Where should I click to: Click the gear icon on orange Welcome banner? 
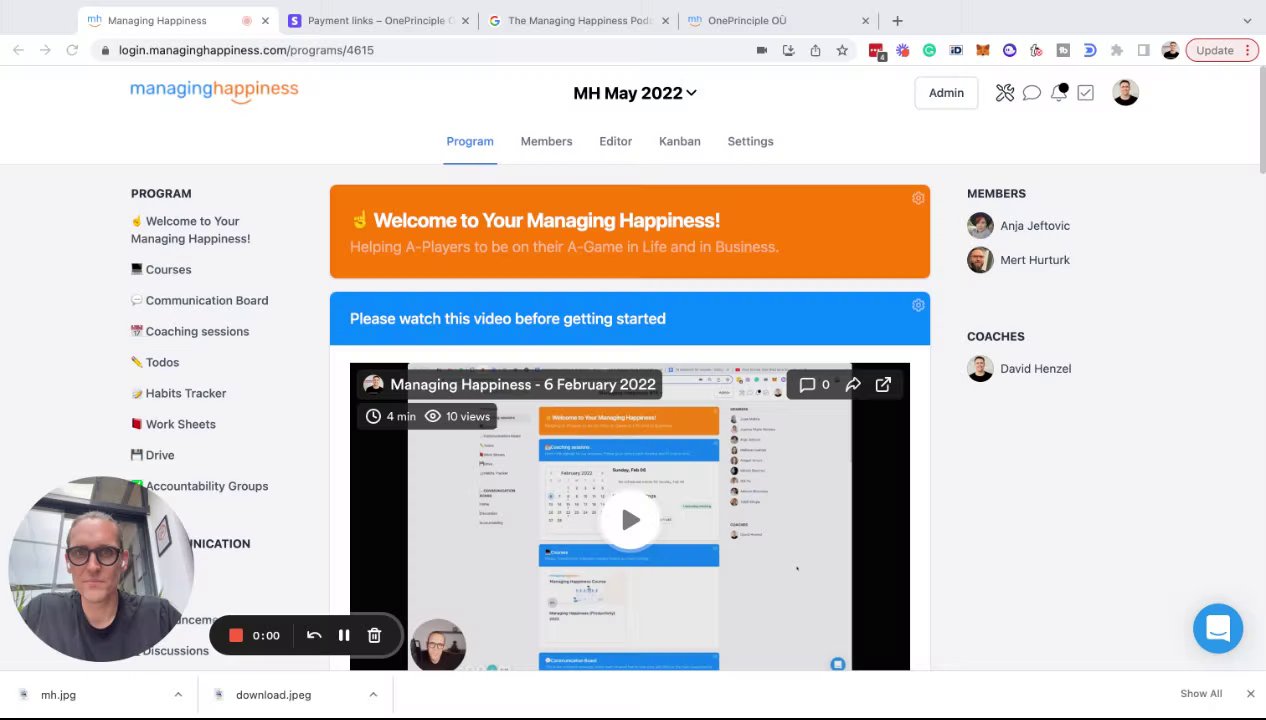(918, 198)
